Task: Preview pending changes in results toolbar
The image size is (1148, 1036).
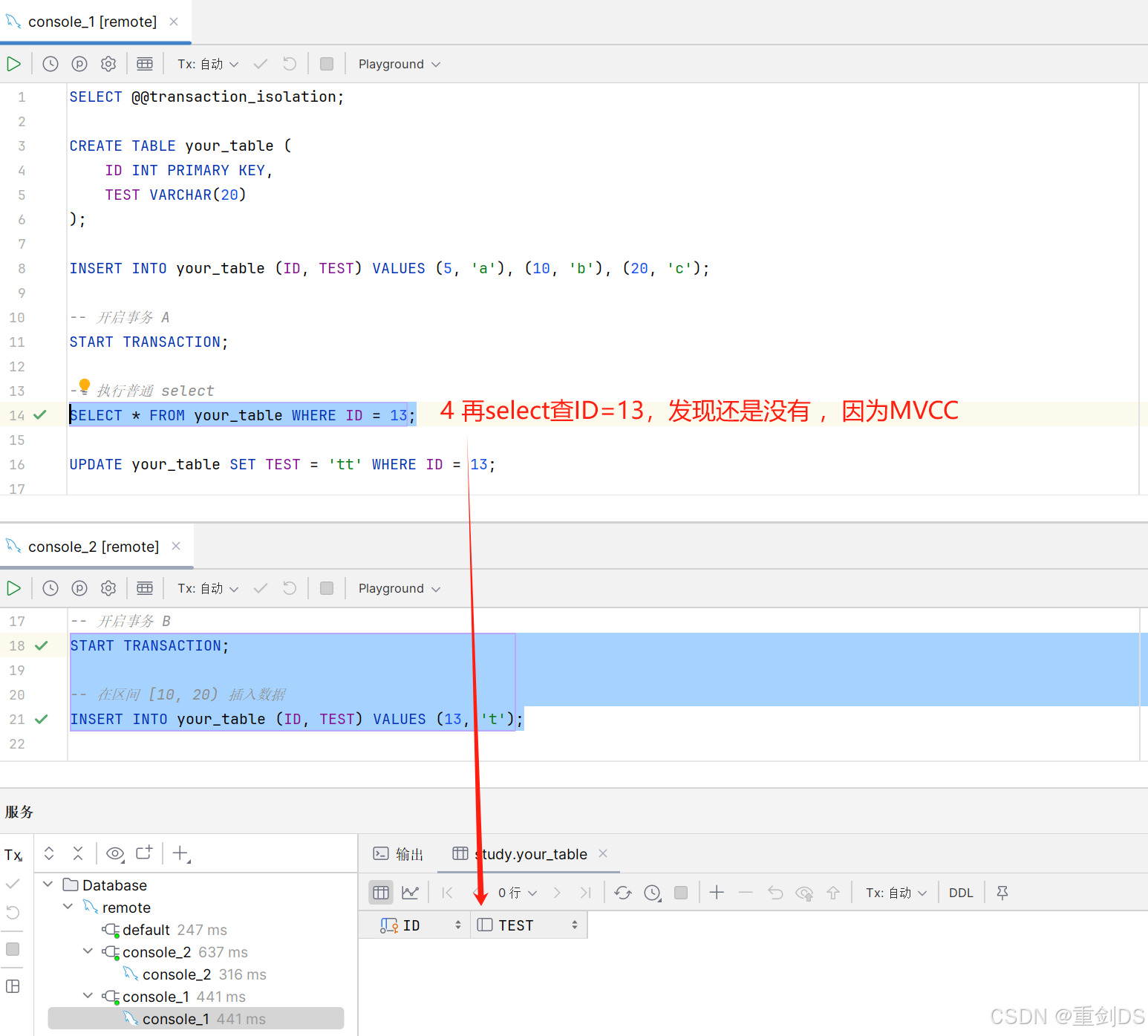Action: (x=804, y=893)
